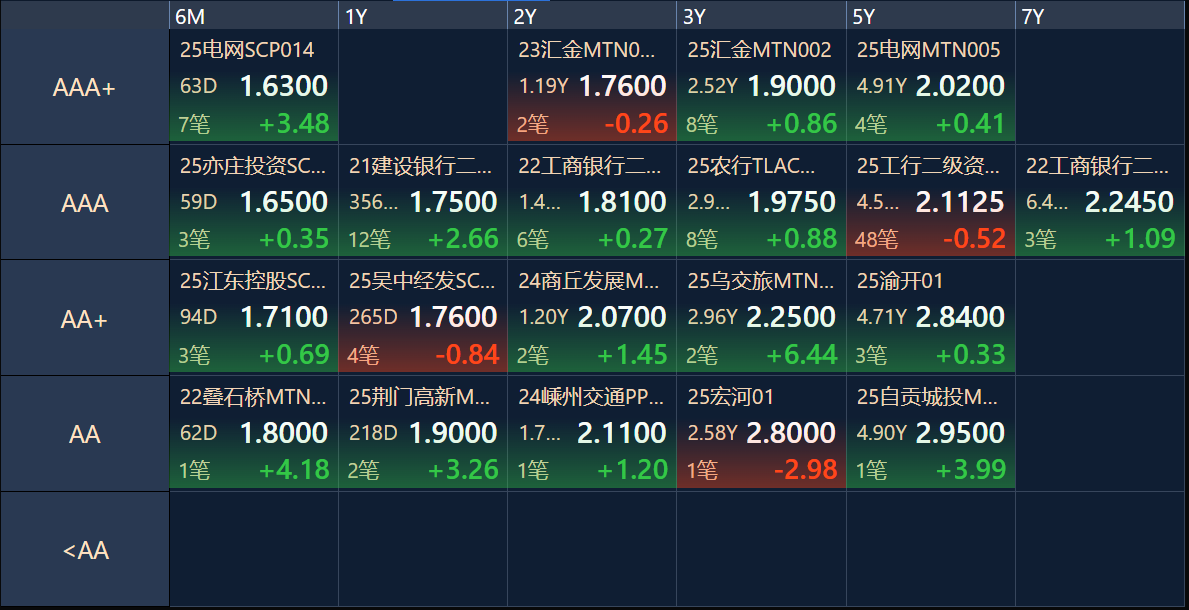Click the AAA+ rating row header
1189x610 pixels.
84,88
